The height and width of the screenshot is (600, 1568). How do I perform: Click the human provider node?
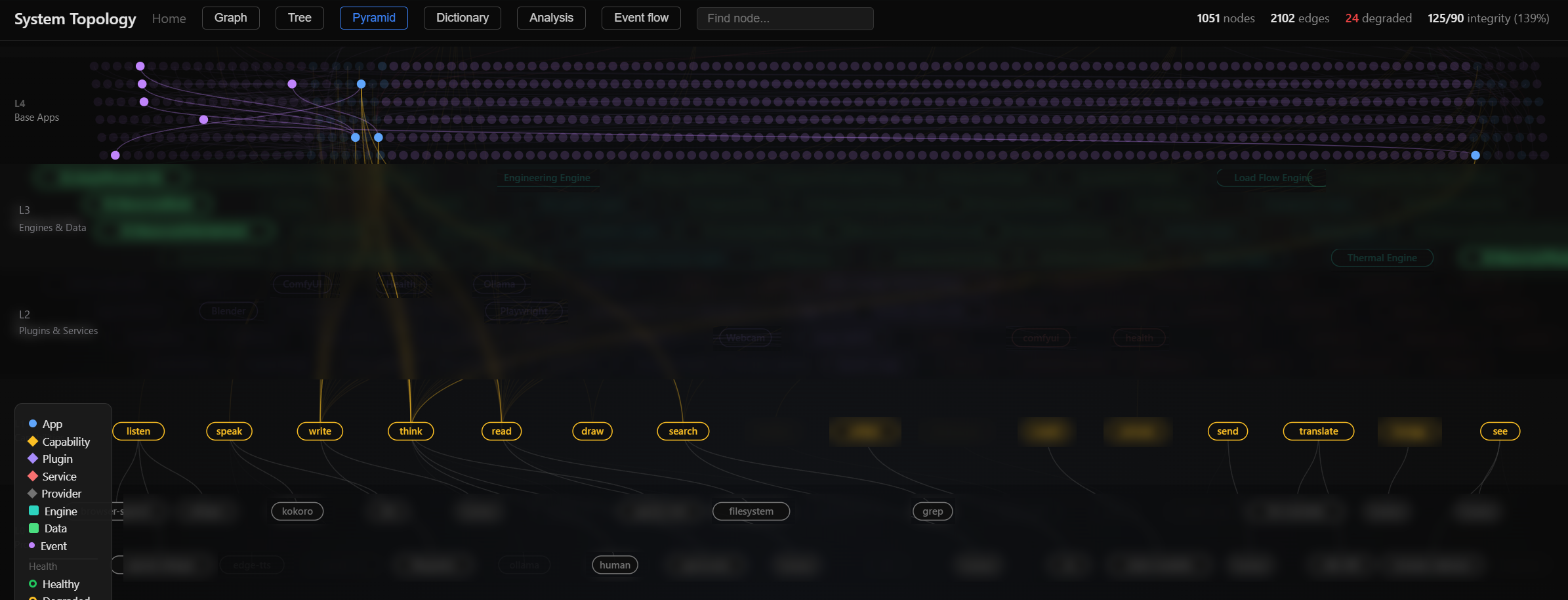tap(615, 565)
